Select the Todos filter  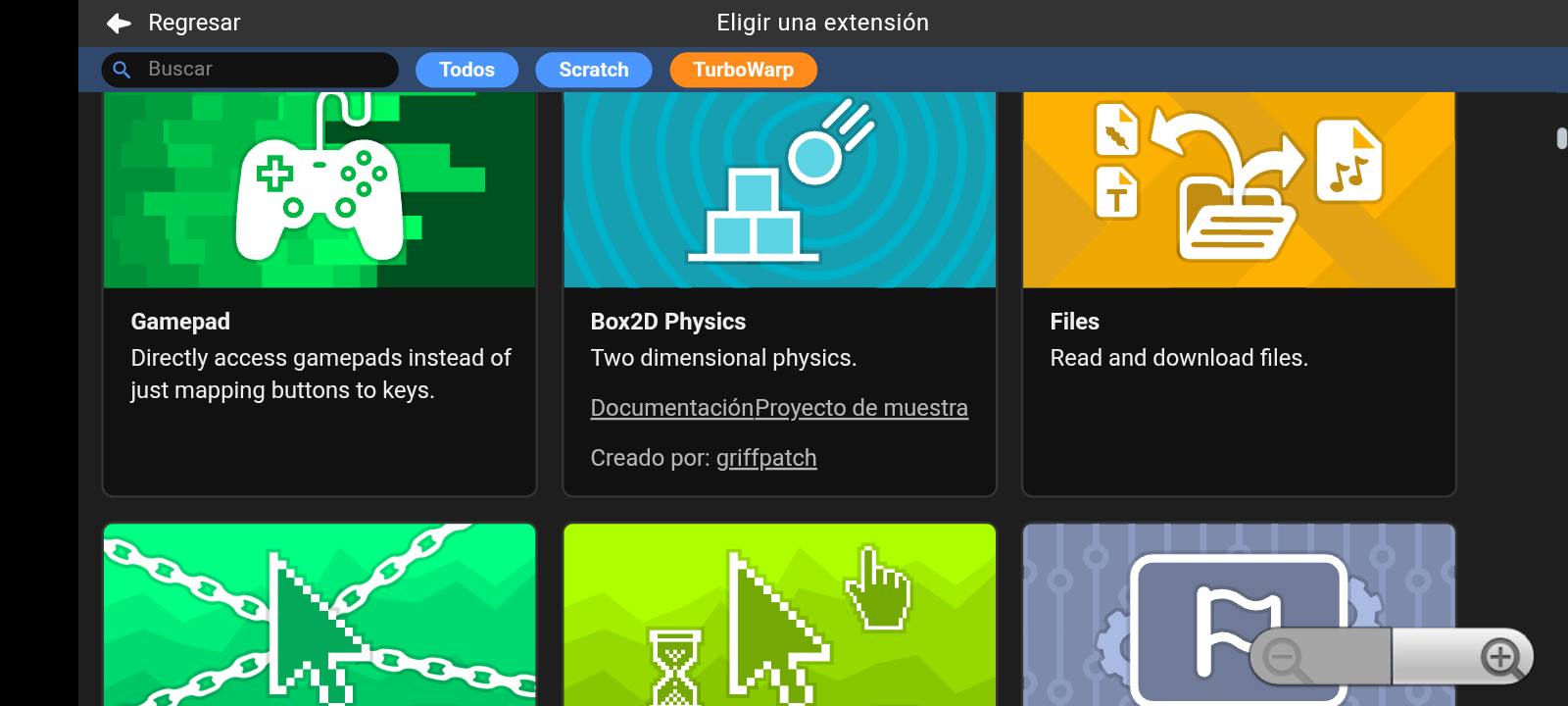pyautogui.click(x=466, y=70)
